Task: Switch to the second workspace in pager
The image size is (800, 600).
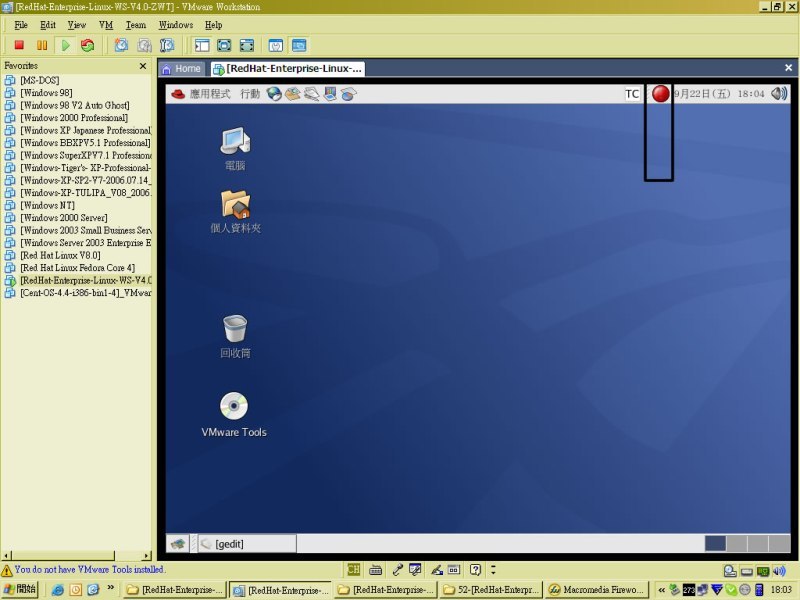Action: 737,543
